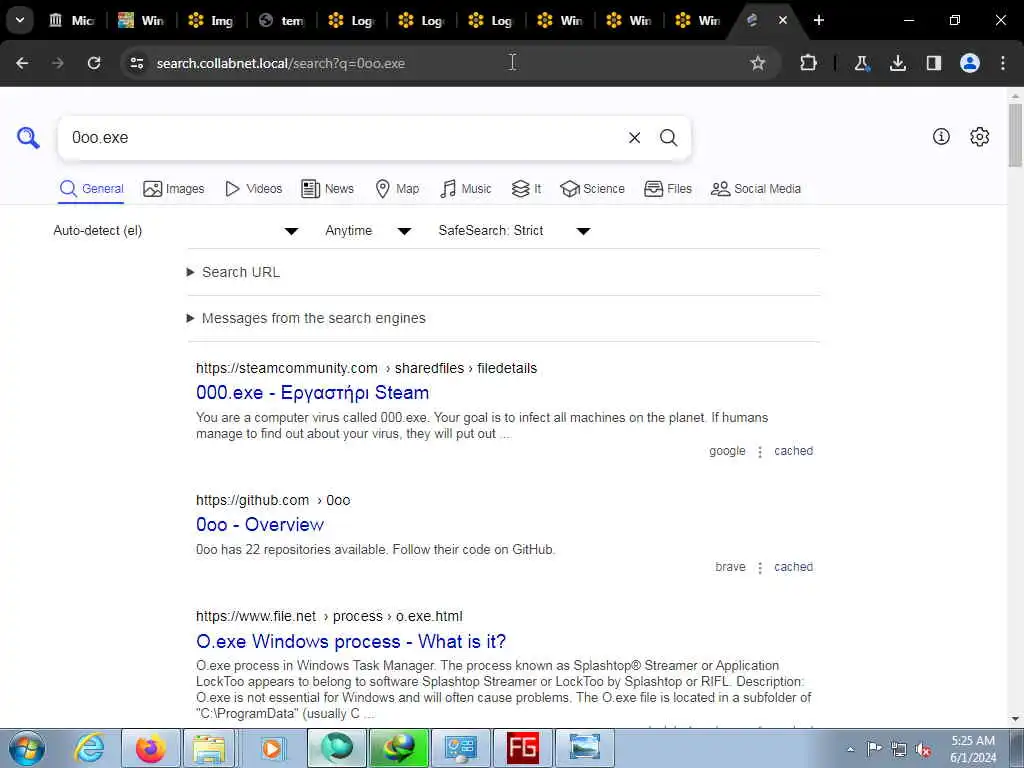Launch Firefox from taskbar
Viewport: 1024px width, 768px height.
point(151,748)
